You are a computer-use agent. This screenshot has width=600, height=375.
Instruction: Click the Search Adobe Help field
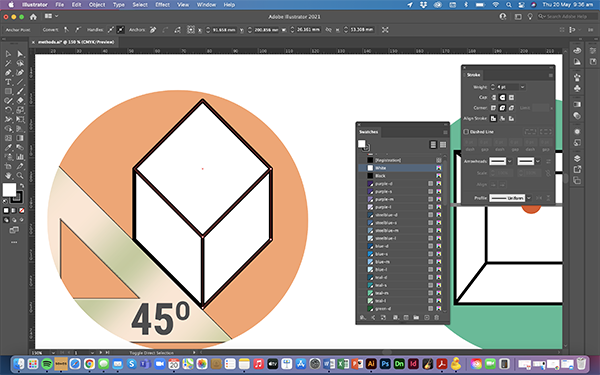click(x=567, y=16)
